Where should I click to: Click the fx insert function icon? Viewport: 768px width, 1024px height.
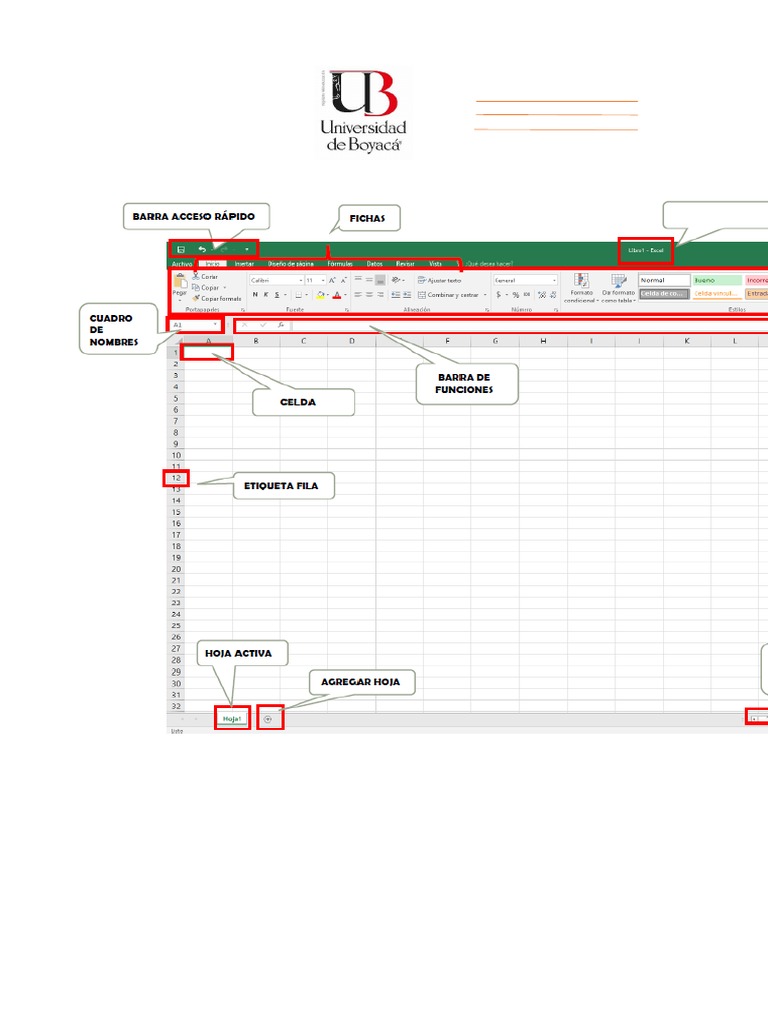tap(281, 325)
